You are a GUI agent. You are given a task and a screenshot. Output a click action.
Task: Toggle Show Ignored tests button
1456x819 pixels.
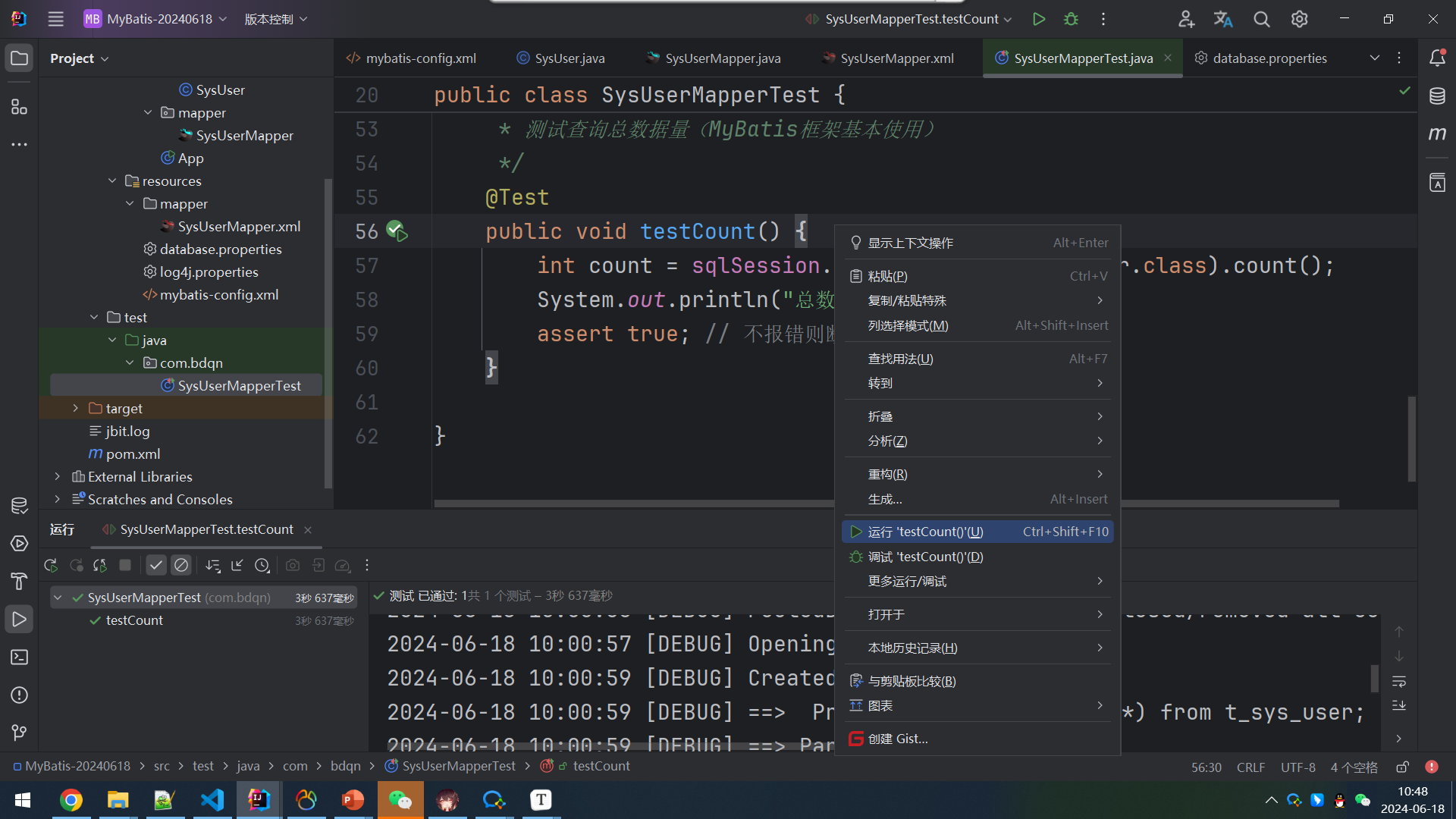point(181,565)
